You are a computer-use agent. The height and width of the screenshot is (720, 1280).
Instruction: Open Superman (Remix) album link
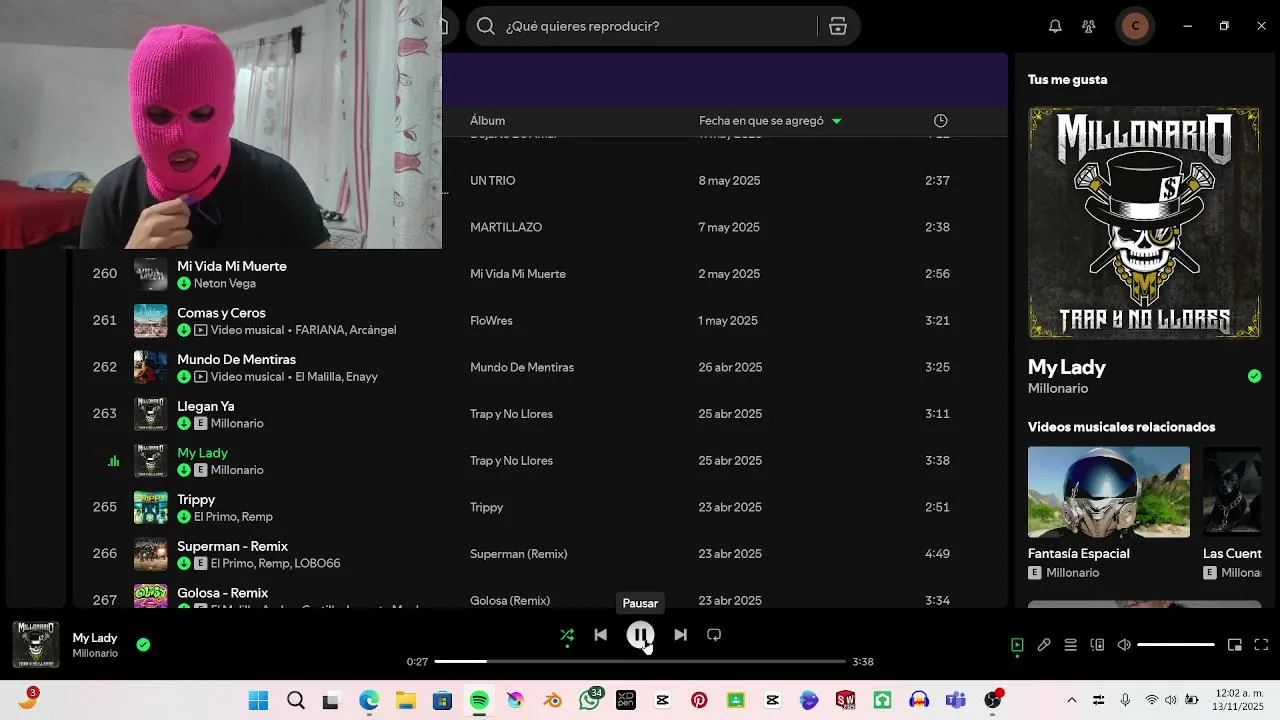click(x=518, y=554)
